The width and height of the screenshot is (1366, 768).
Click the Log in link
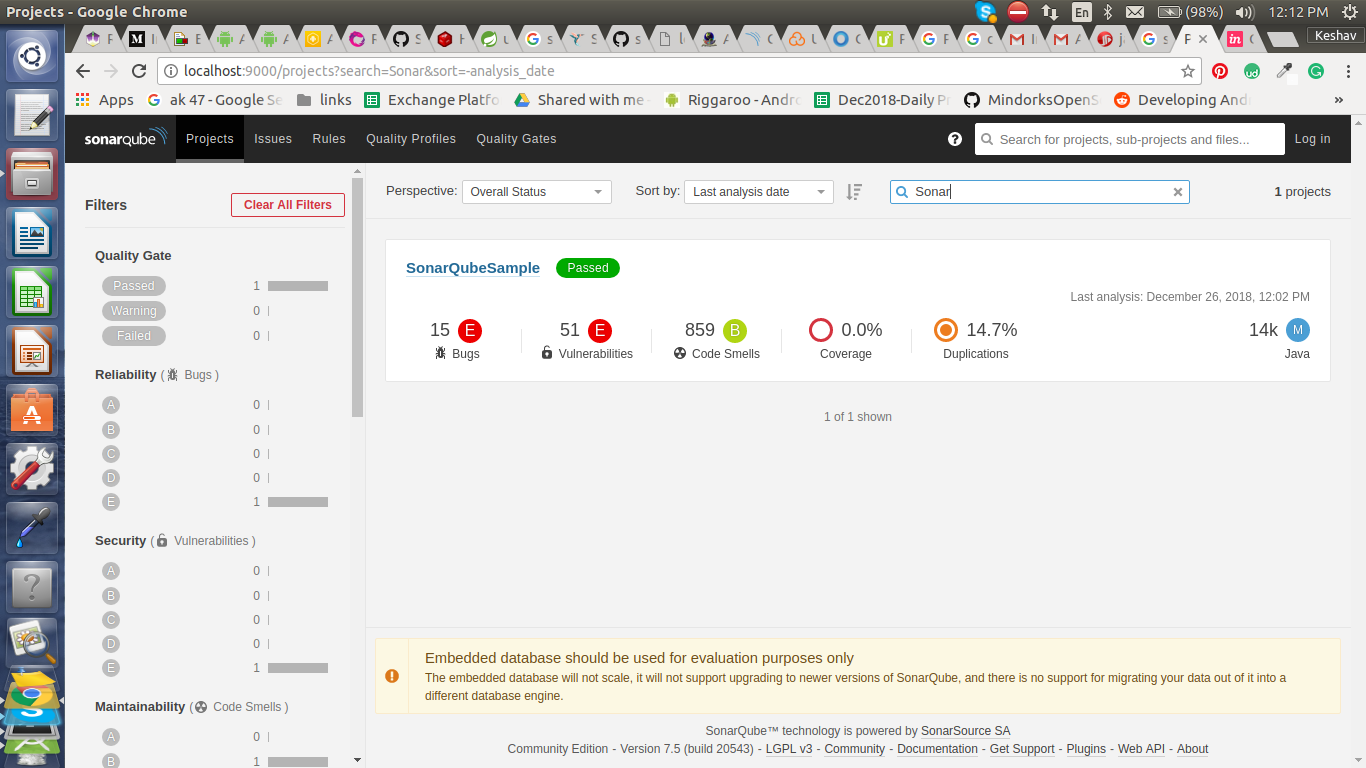[1312, 139]
